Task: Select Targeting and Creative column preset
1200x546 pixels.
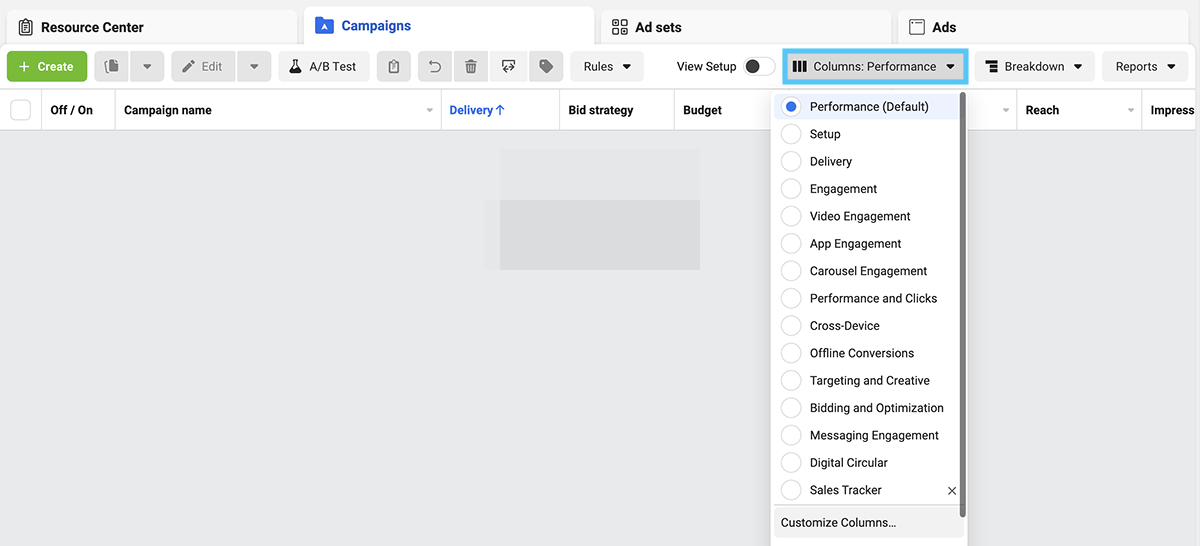Action: (867, 380)
